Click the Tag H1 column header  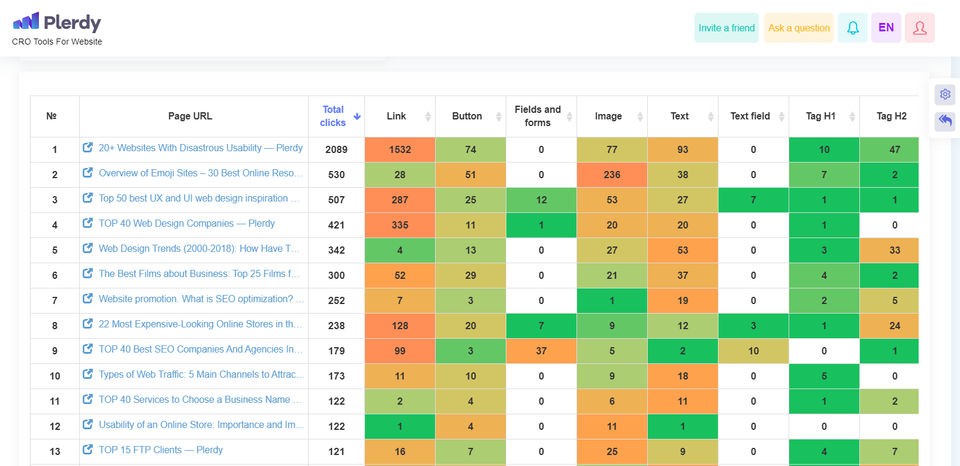820,116
